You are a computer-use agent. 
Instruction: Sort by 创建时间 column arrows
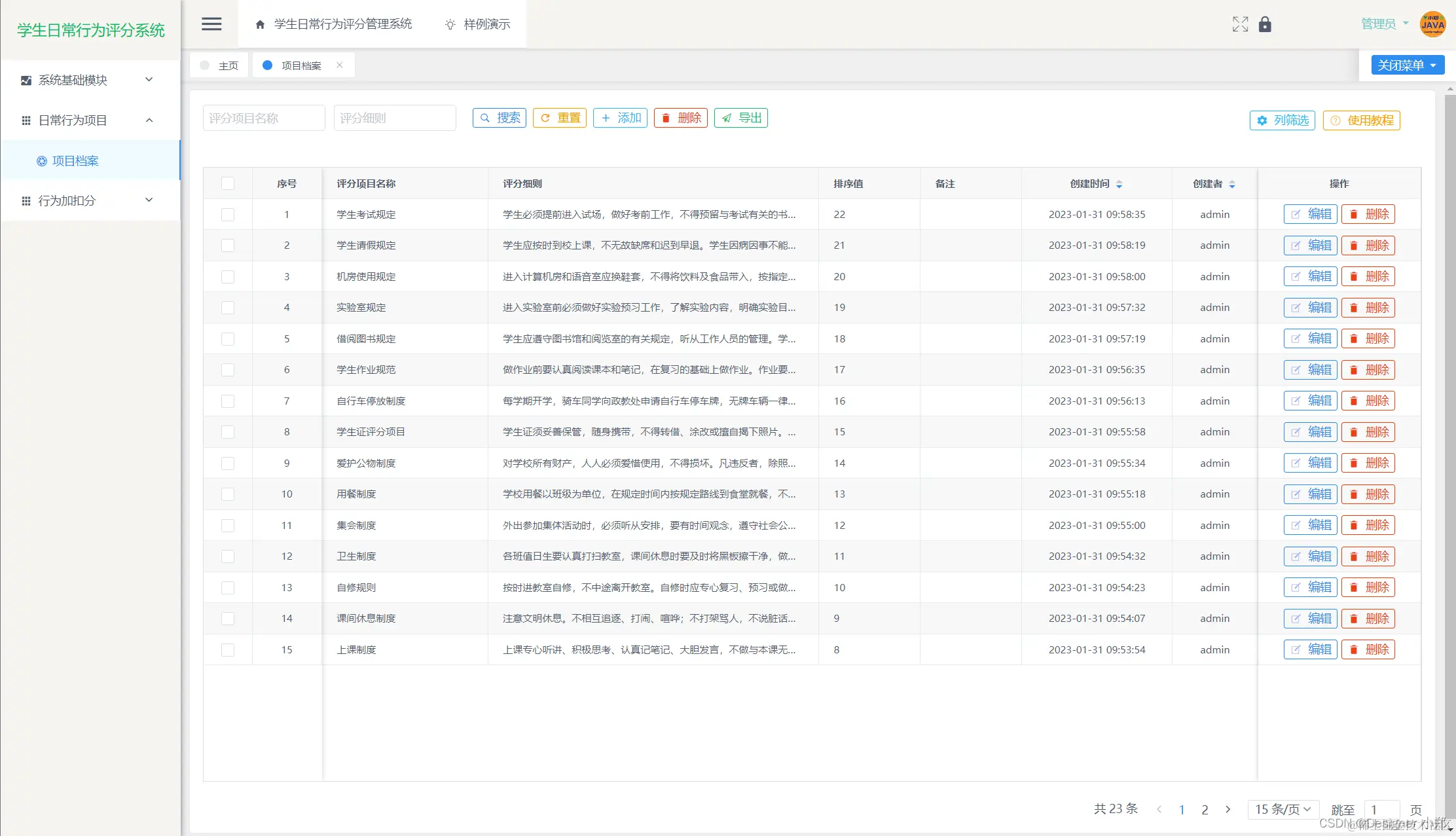(1119, 184)
